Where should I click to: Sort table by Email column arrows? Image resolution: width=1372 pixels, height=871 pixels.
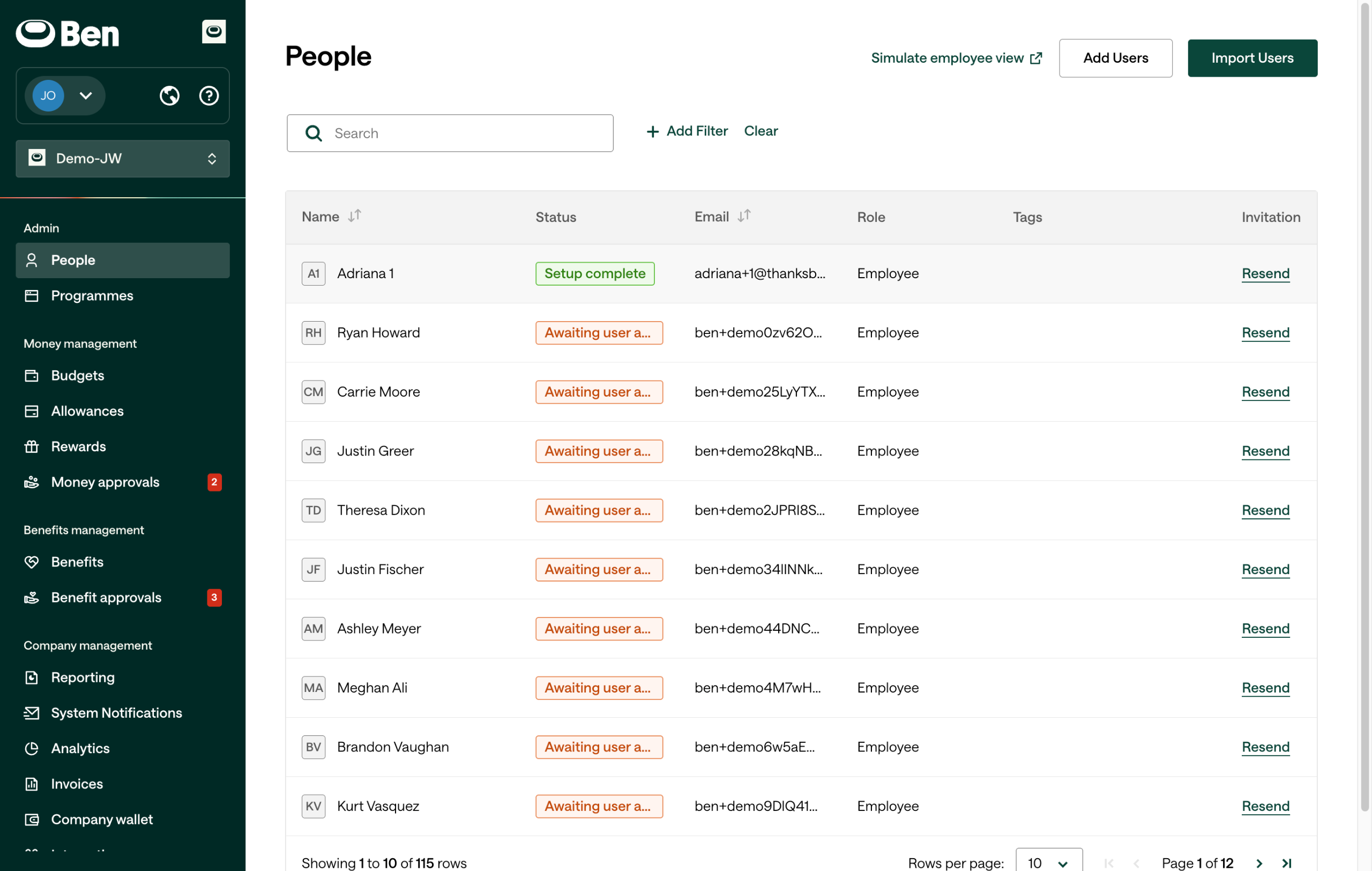point(743,216)
